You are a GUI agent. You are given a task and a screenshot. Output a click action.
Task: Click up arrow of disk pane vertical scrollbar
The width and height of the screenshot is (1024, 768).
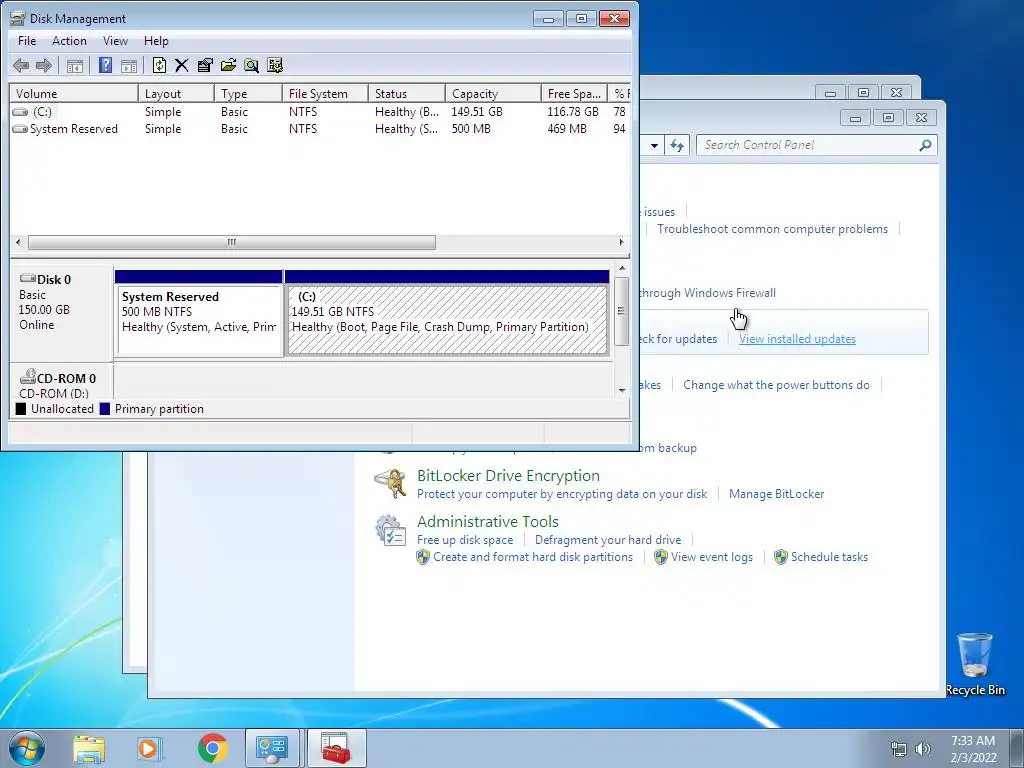click(x=622, y=268)
